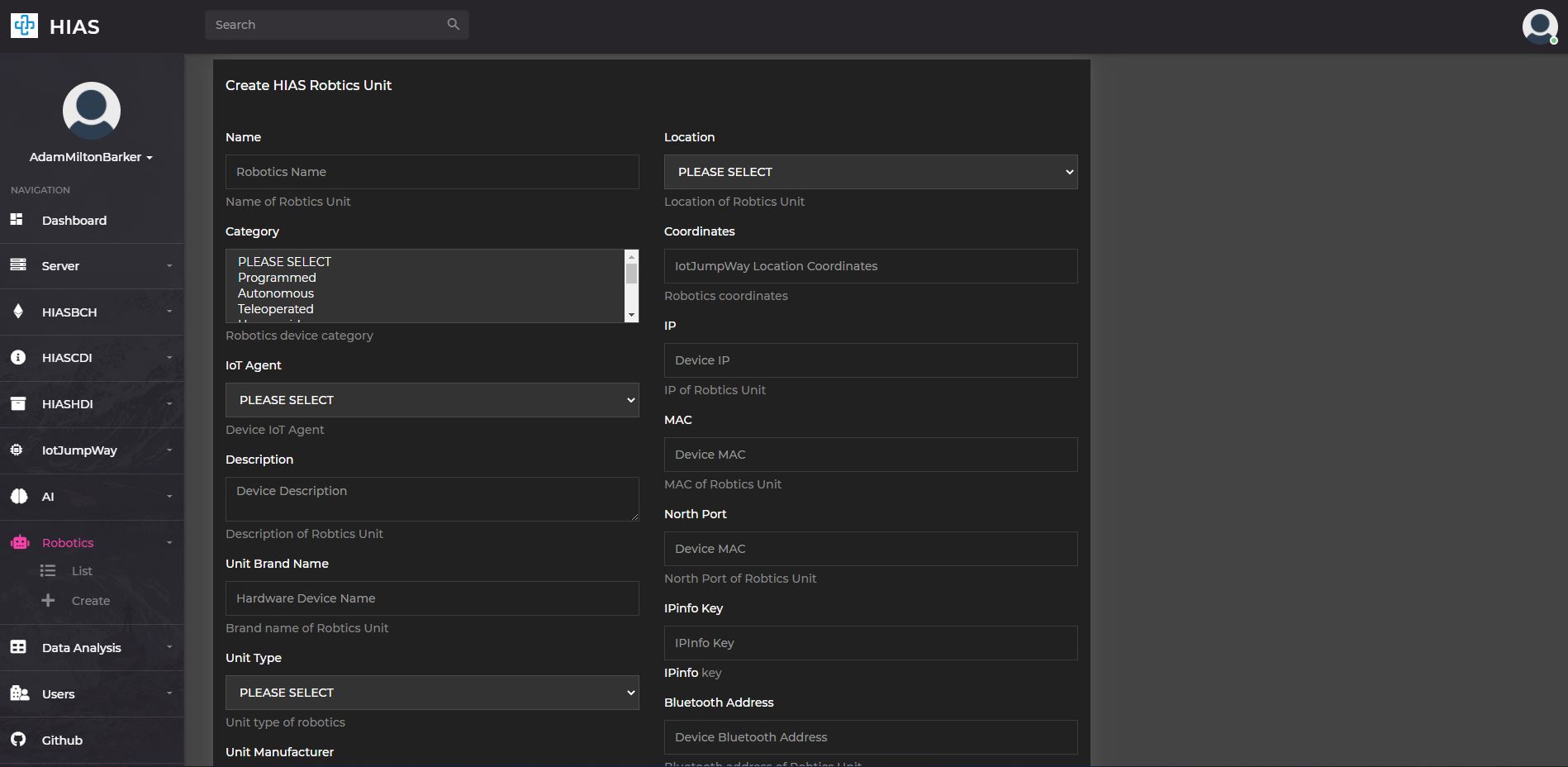This screenshot has height=767, width=1568.
Task: Click the AI brain icon
Action: click(19, 496)
